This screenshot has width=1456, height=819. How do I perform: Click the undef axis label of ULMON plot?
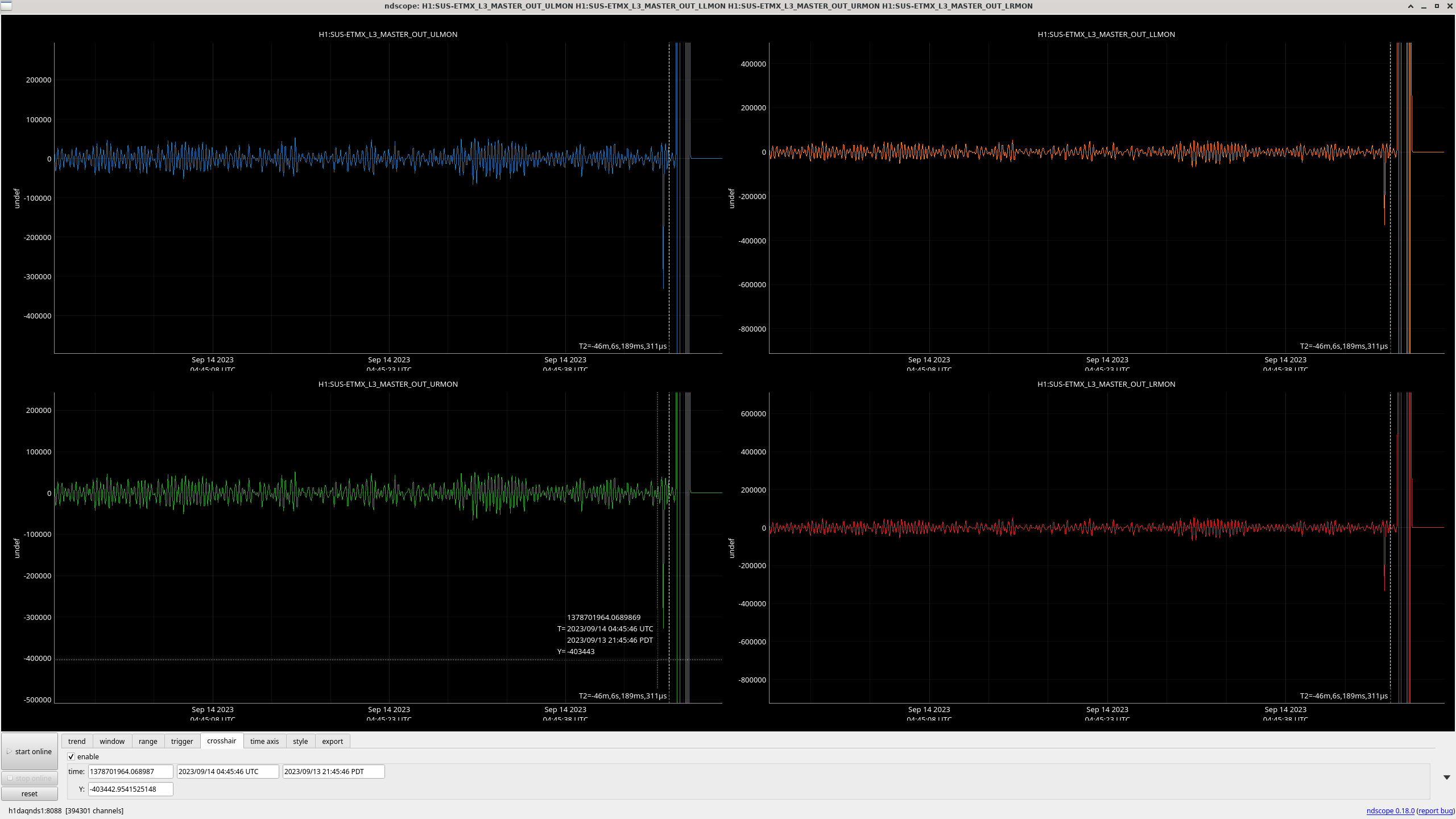tap(16, 198)
